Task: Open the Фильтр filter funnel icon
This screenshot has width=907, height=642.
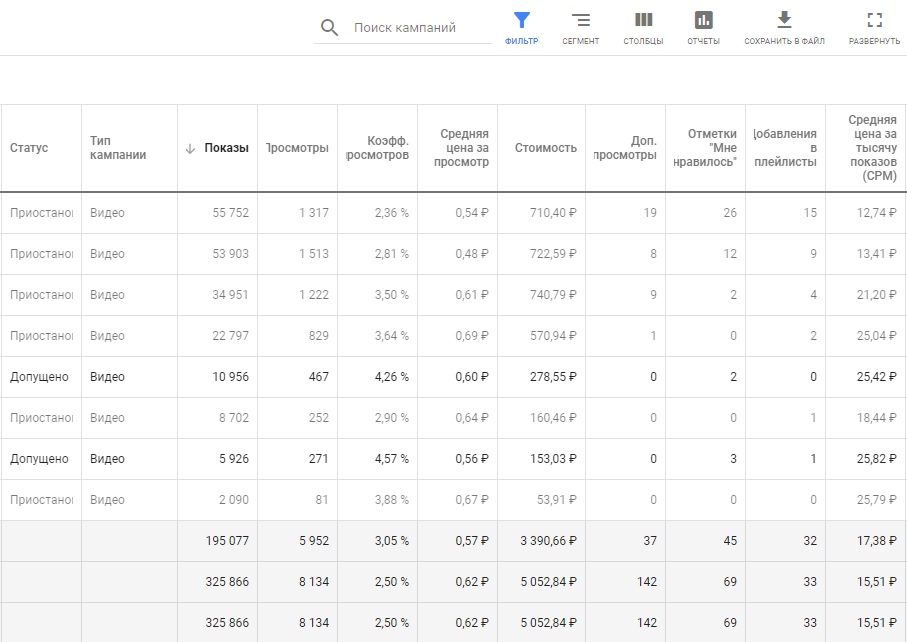Action: tap(521, 21)
